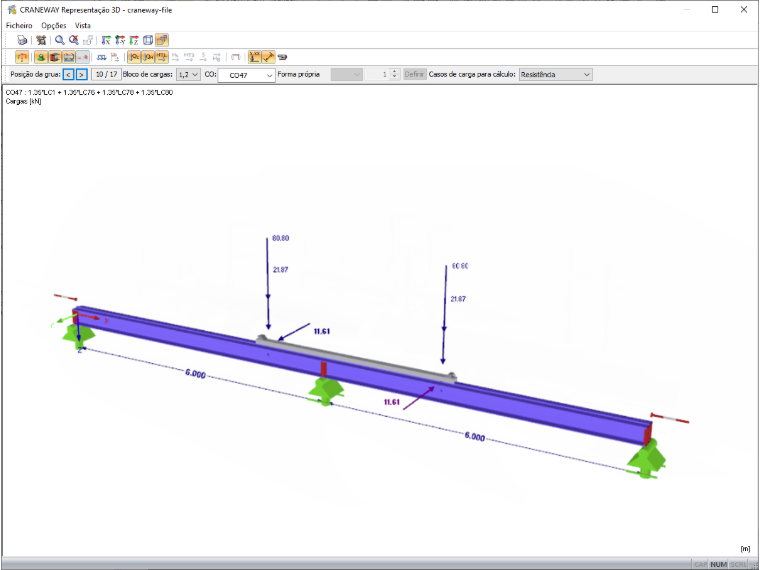Select the right end green support symbol
The height and width of the screenshot is (570, 760).
point(646,459)
